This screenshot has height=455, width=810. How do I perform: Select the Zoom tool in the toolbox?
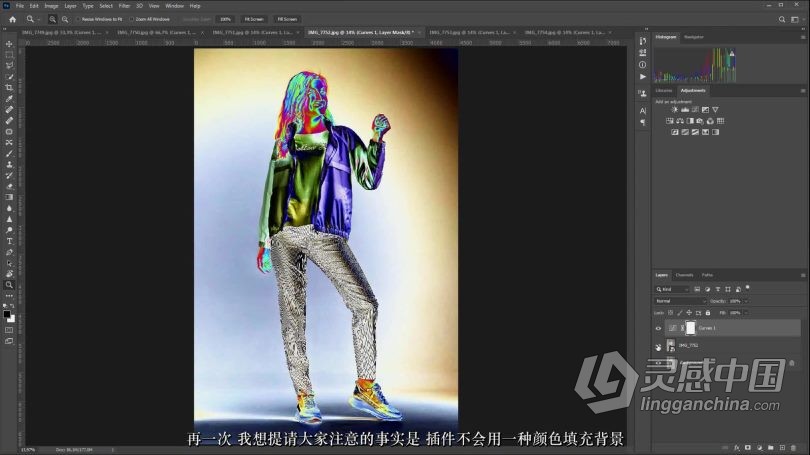9,285
